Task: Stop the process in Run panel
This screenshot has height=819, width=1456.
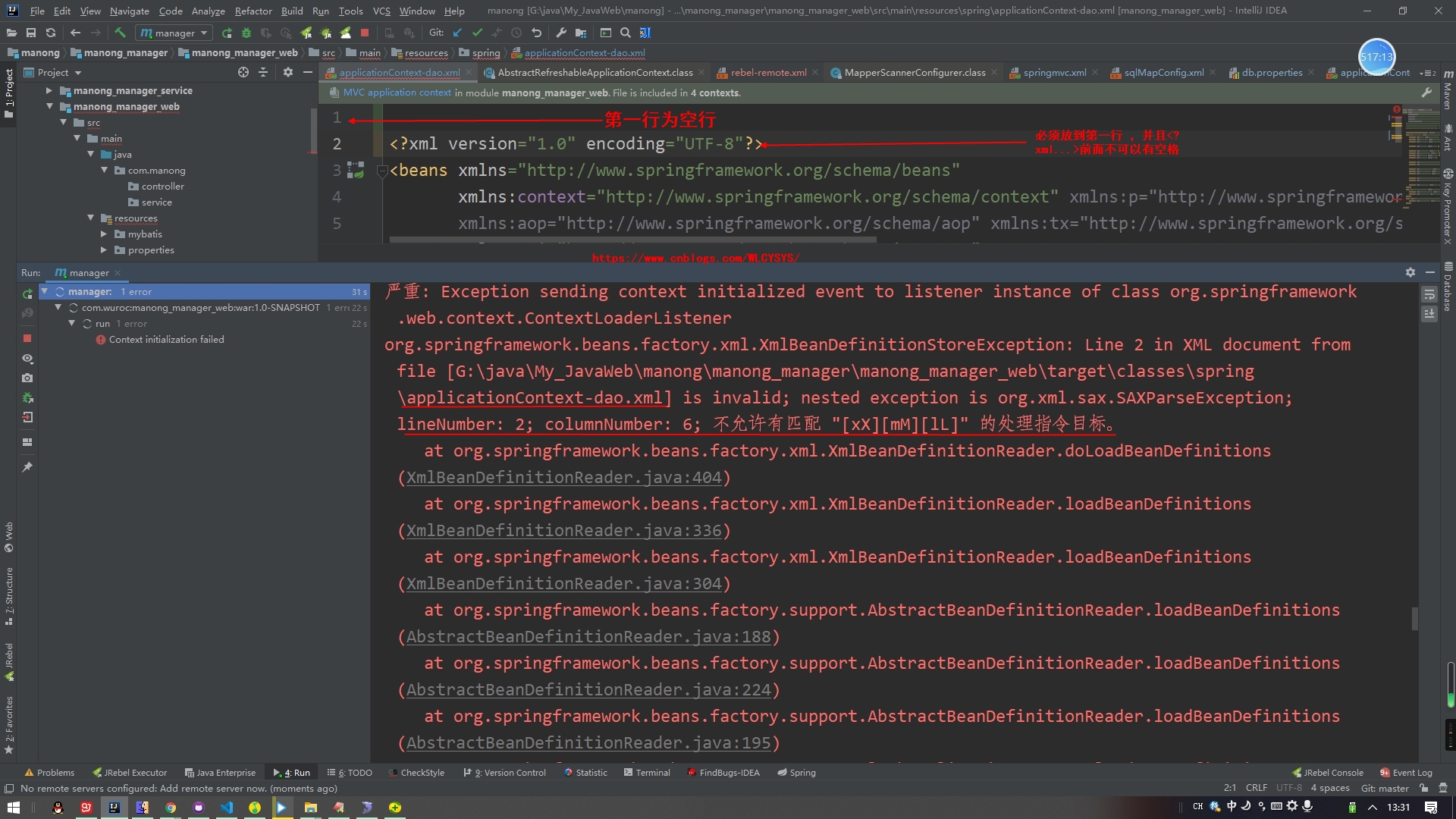Action: click(27, 338)
